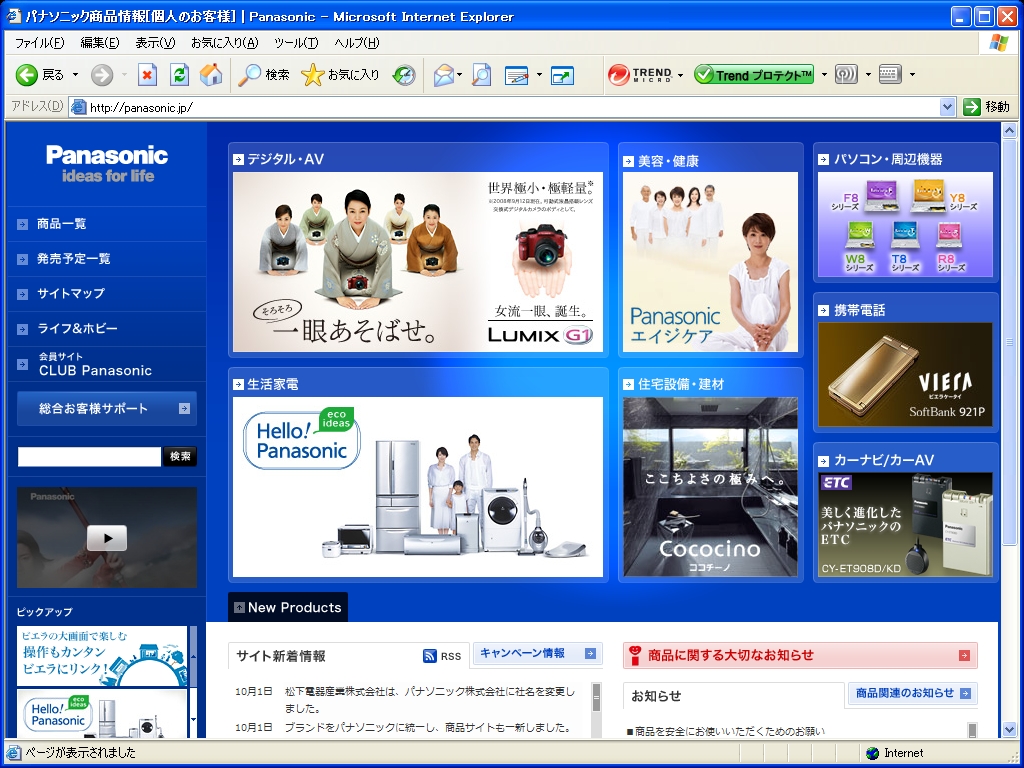Open the キャンペーン情報 tab

(537, 653)
